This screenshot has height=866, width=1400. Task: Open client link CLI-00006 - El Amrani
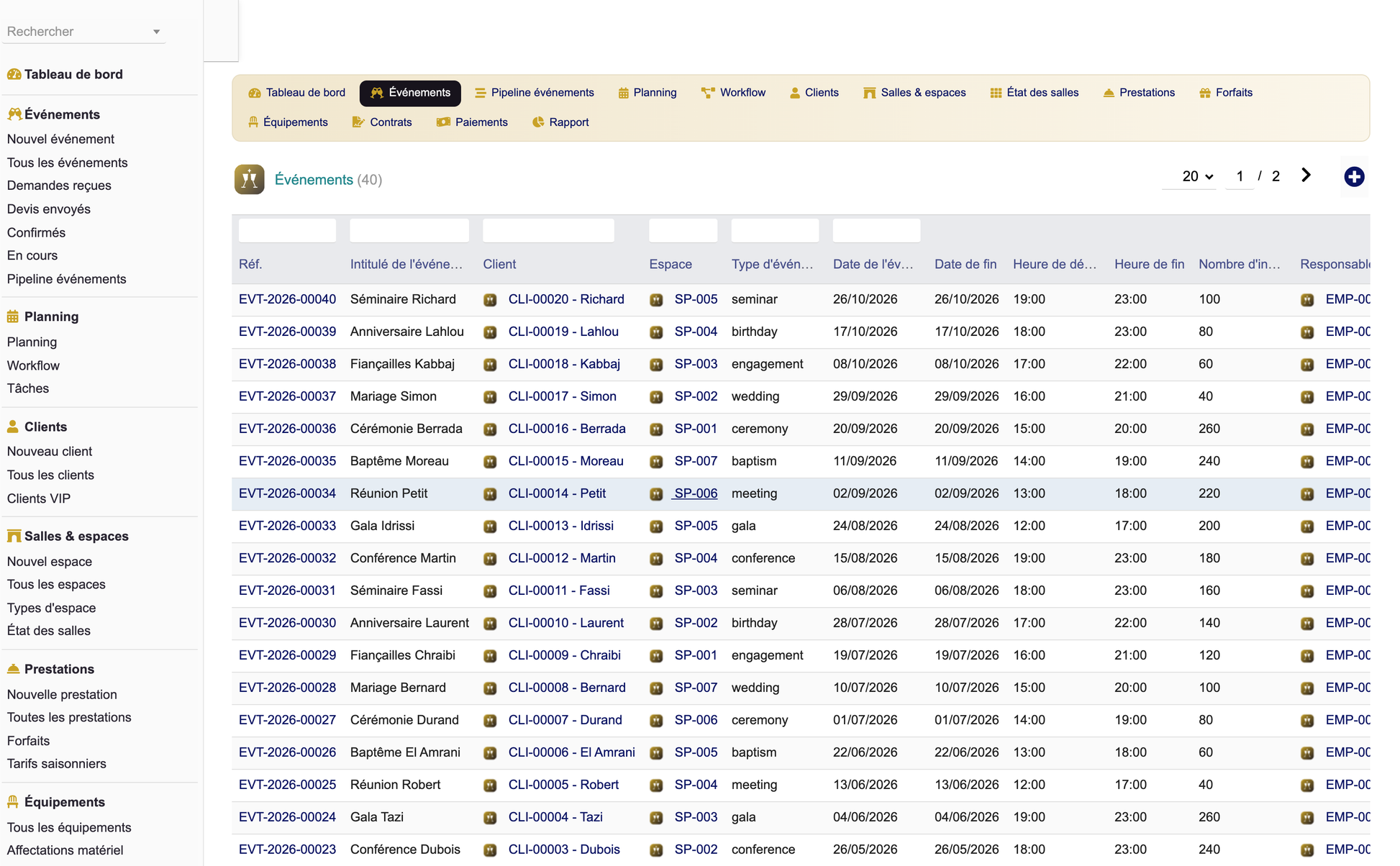[572, 752]
